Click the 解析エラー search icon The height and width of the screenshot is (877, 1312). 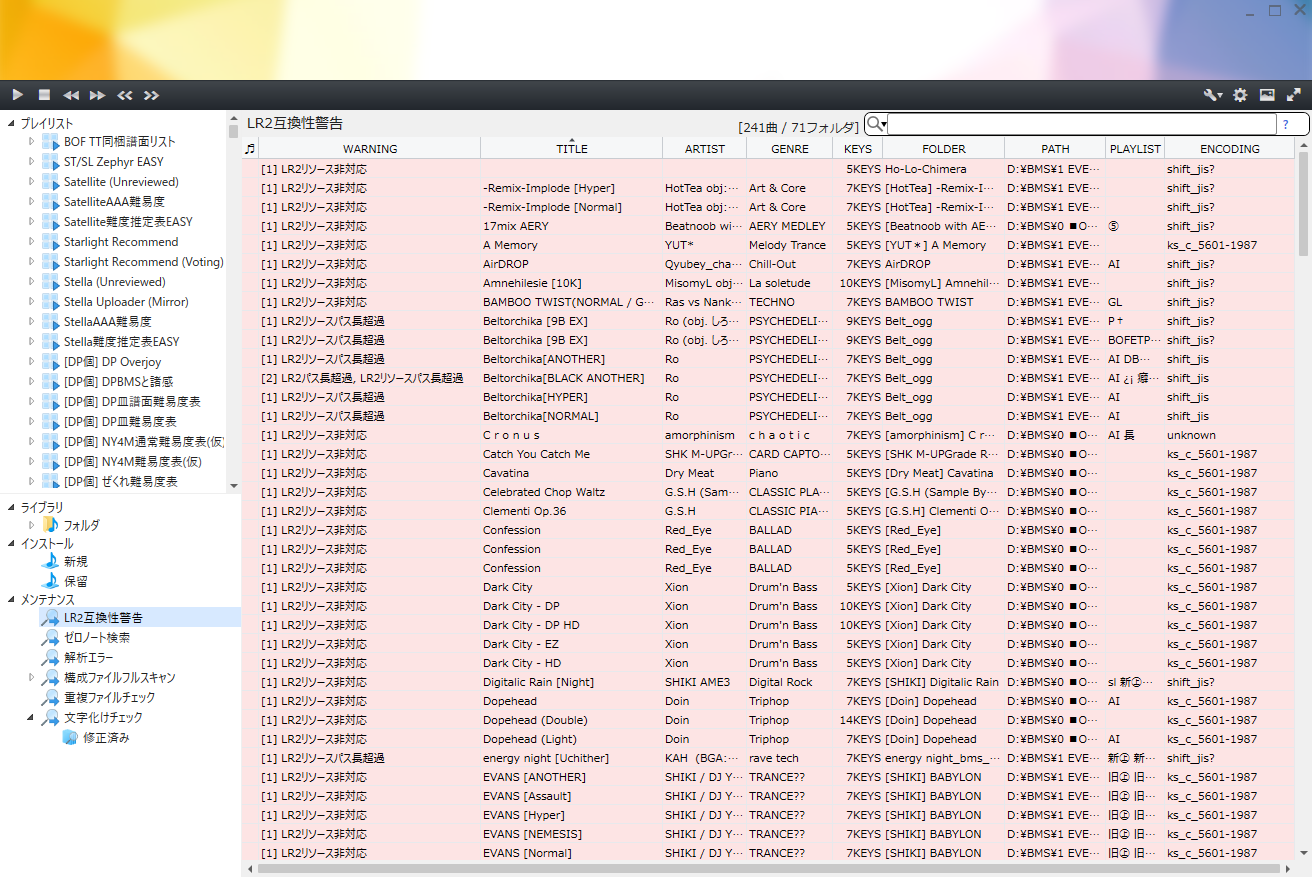point(50,658)
